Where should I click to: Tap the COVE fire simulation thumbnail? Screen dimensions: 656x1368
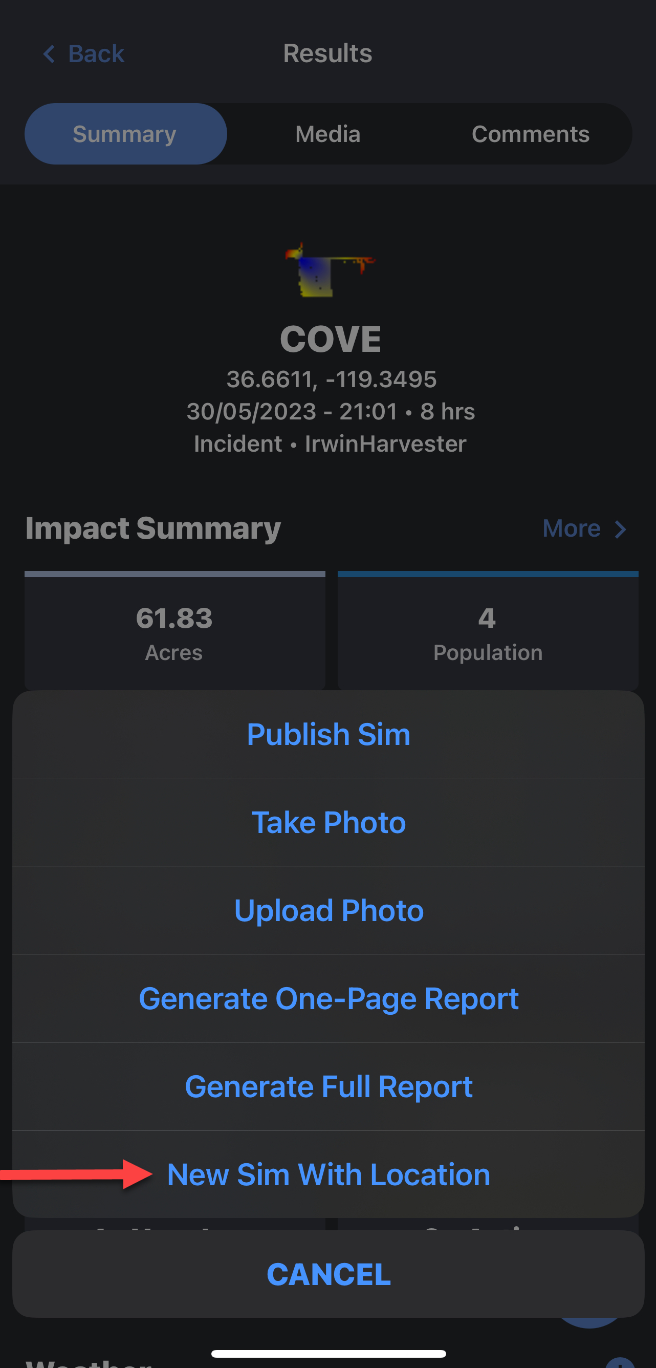(x=329, y=270)
